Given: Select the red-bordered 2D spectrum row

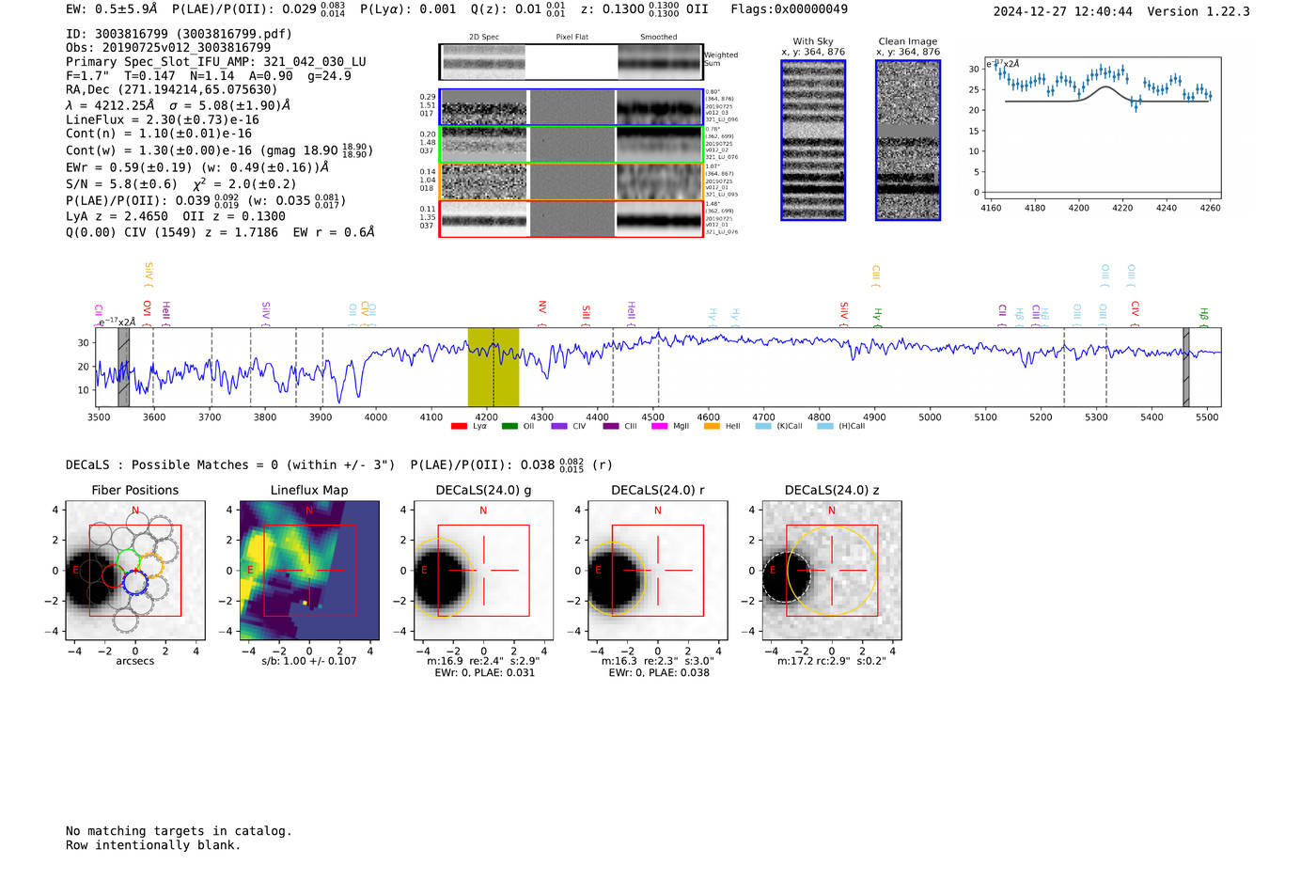Looking at the screenshot, I should click(572, 219).
